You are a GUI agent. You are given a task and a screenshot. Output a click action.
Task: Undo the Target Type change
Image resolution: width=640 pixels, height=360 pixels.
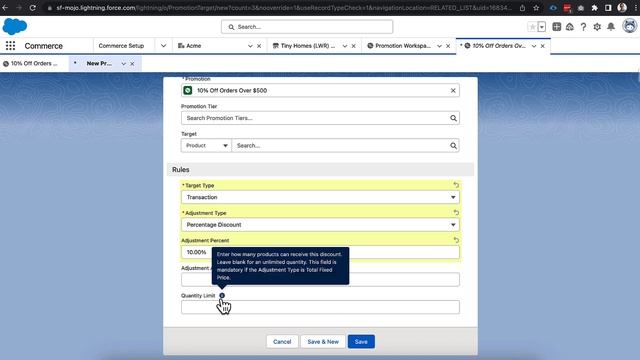pyautogui.click(x=456, y=185)
